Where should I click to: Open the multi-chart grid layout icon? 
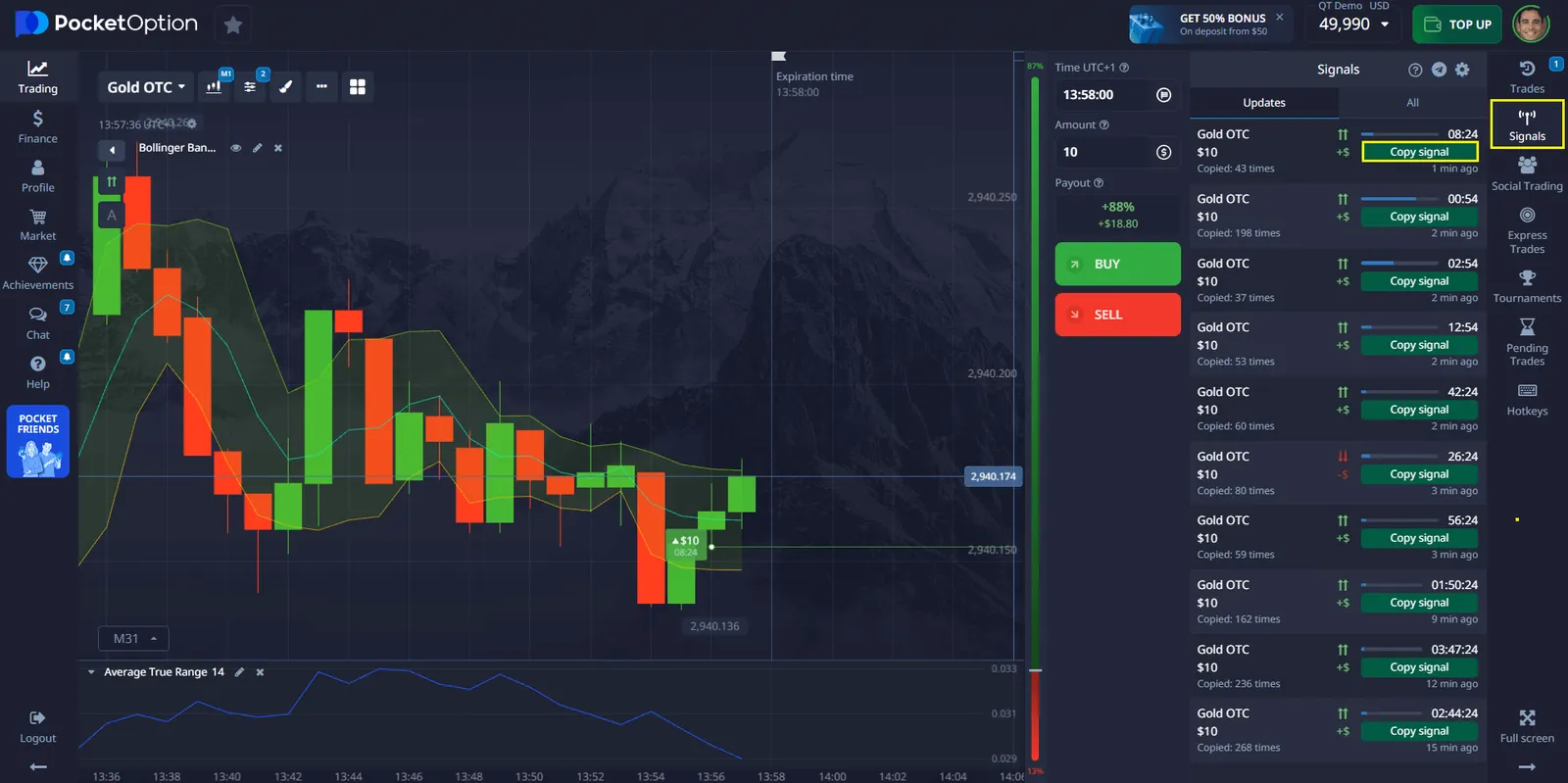pos(358,87)
